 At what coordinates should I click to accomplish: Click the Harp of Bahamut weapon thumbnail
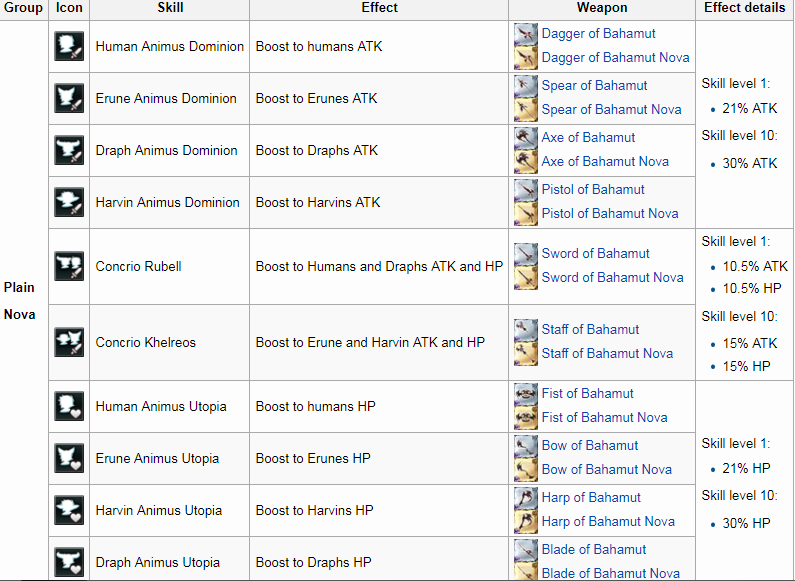[x=526, y=498]
